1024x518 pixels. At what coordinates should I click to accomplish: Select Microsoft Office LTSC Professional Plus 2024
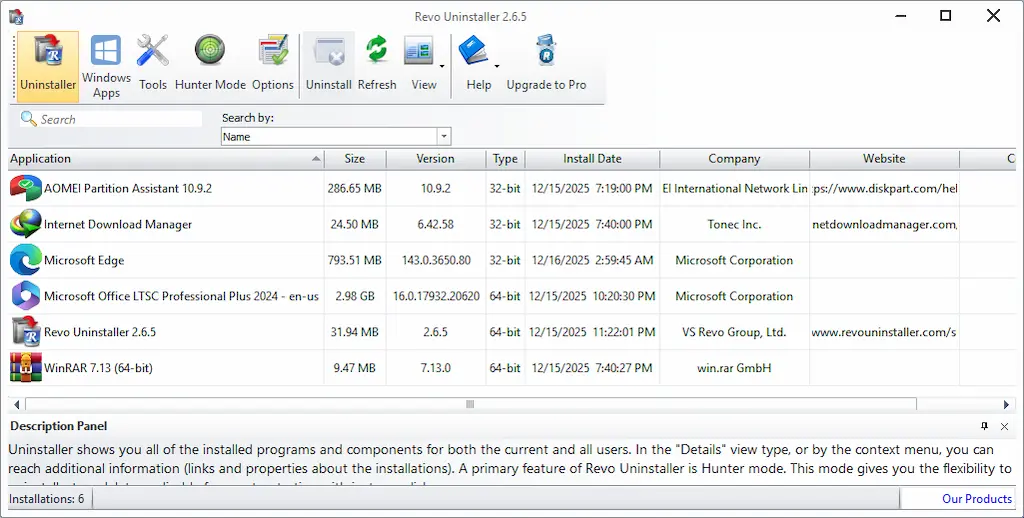(x=181, y=296)
